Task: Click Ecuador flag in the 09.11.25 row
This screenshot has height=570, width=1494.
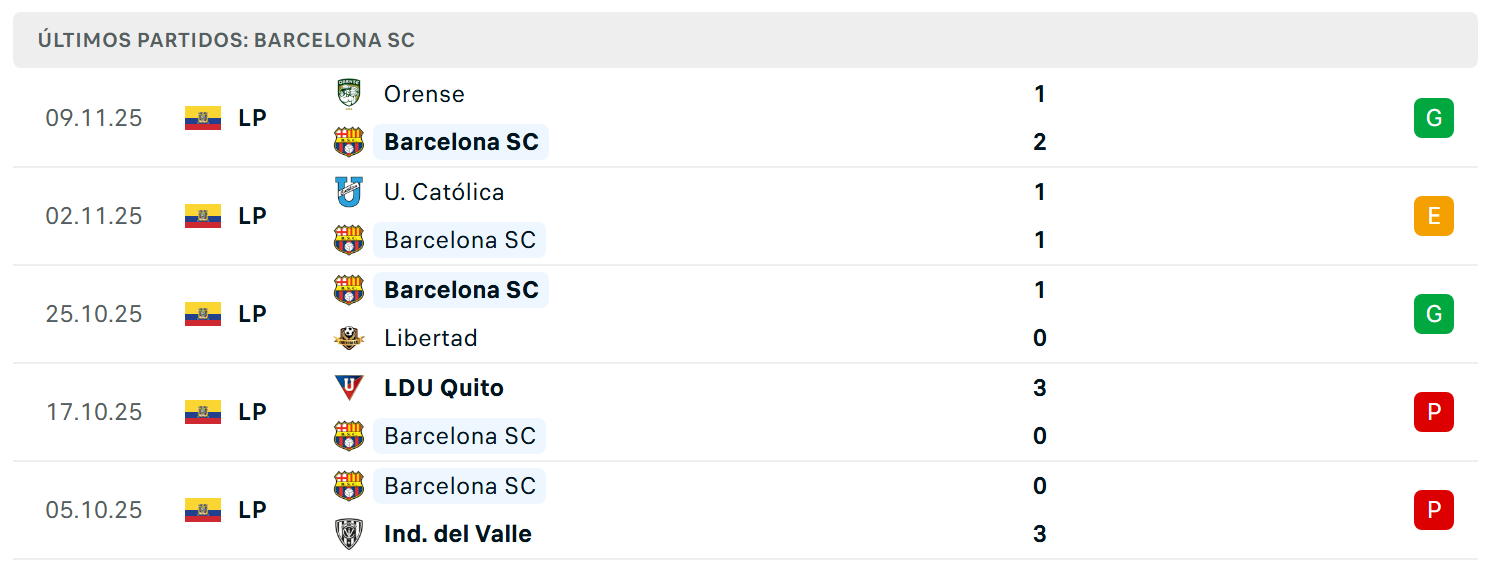Action: [x=203, y=118]
